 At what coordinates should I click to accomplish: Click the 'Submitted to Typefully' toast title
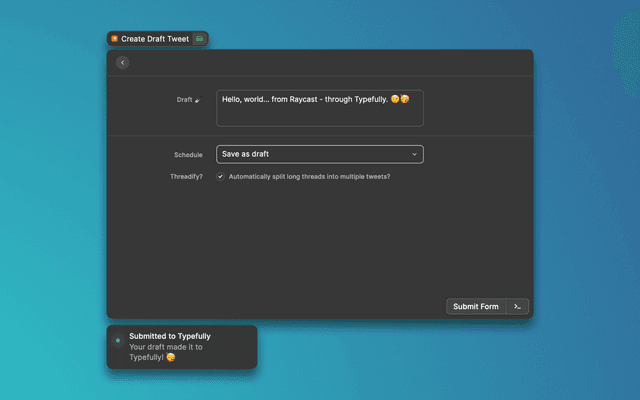pyautogui.click(x=170, y=336)
